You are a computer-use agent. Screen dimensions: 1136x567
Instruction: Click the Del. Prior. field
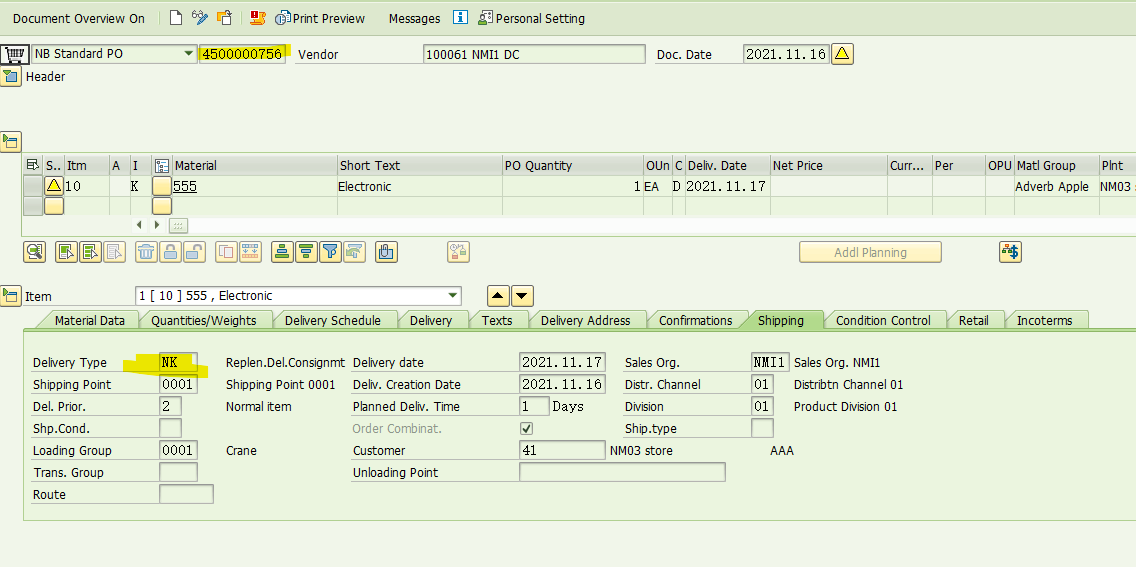click(x=170, y=406)
